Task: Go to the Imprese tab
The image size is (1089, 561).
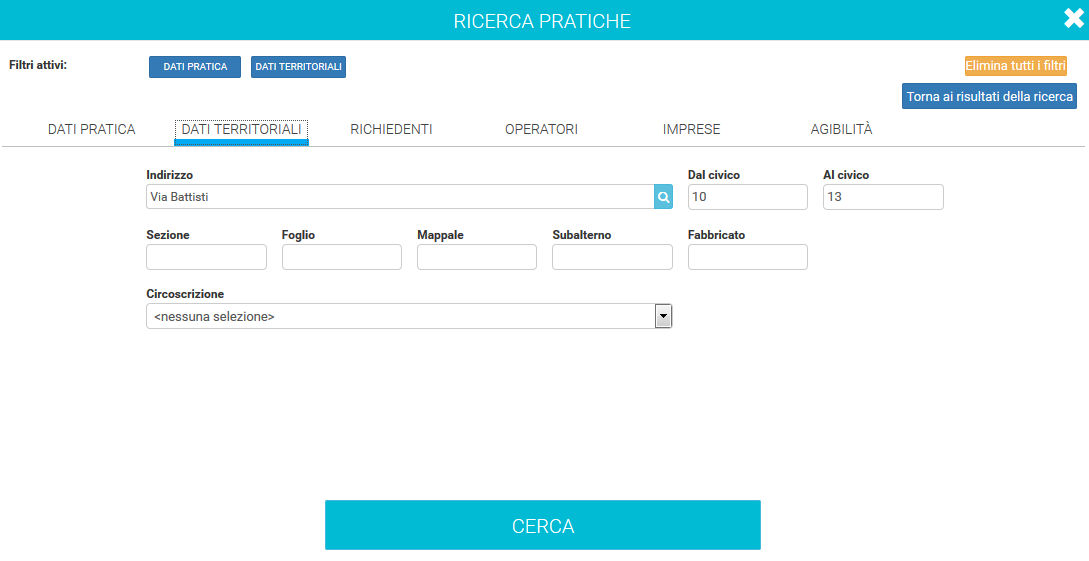Action: point(691,129)
